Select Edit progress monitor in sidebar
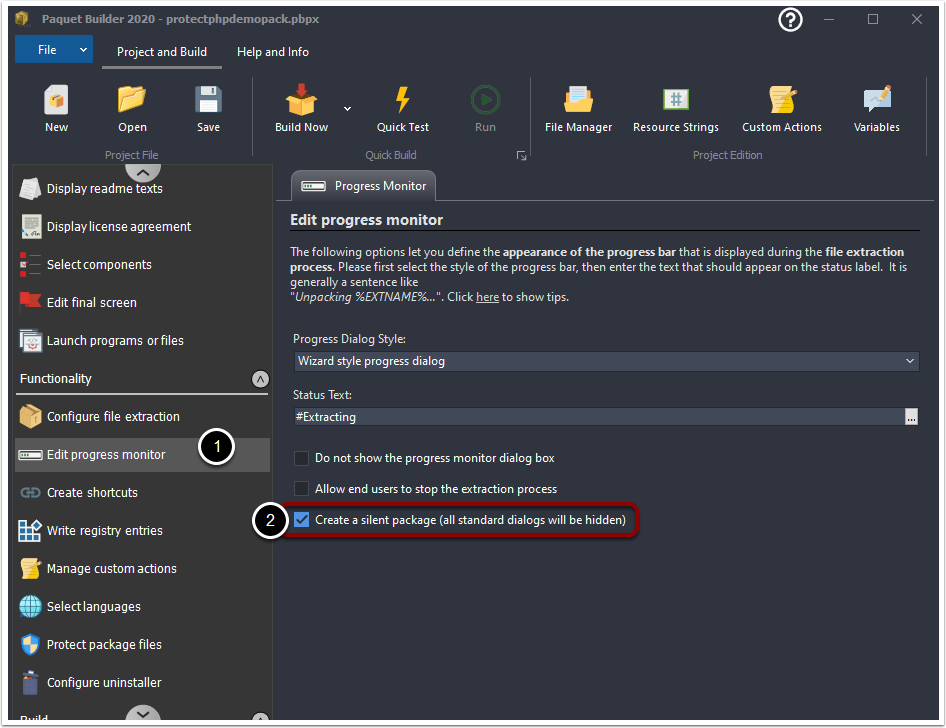The width and height of the screenshot is (946, 728). (142, 455)
